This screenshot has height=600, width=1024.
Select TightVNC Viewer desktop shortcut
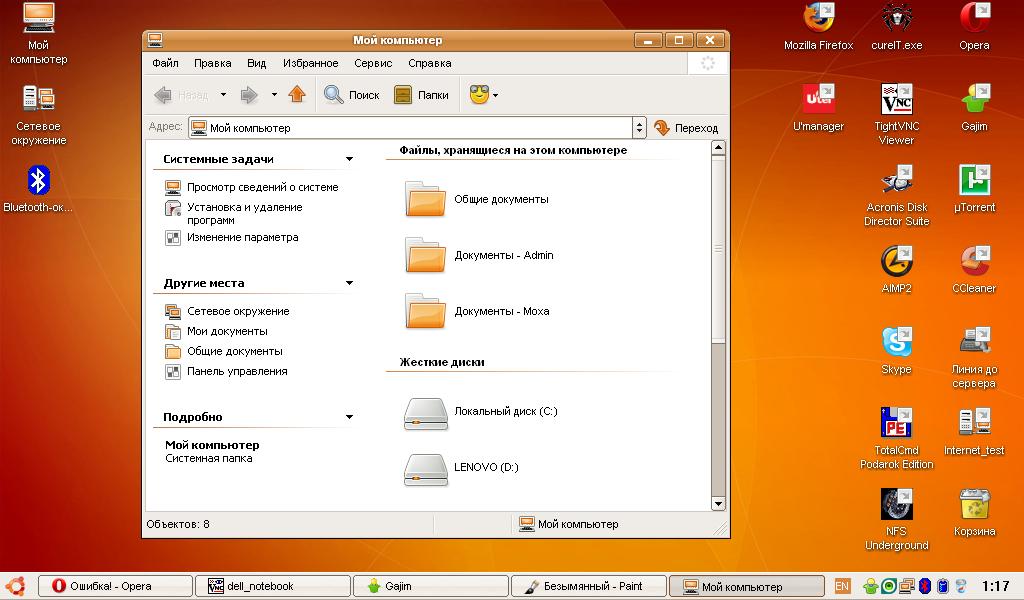click(897, 115)
